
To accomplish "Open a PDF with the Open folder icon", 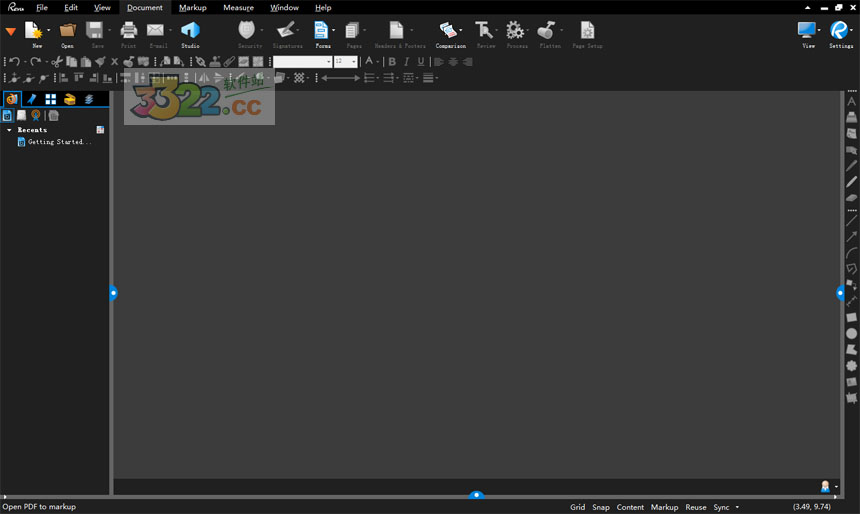I will 67,31.
